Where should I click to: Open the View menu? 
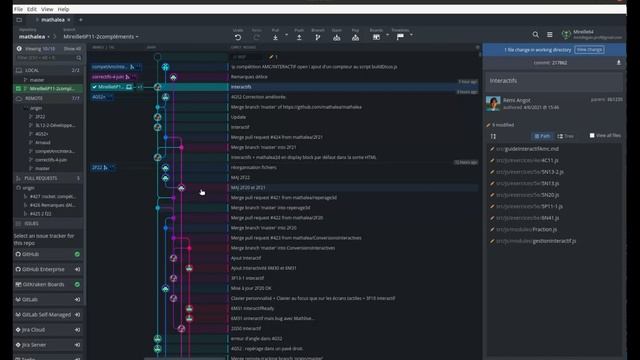coord(47,9)
